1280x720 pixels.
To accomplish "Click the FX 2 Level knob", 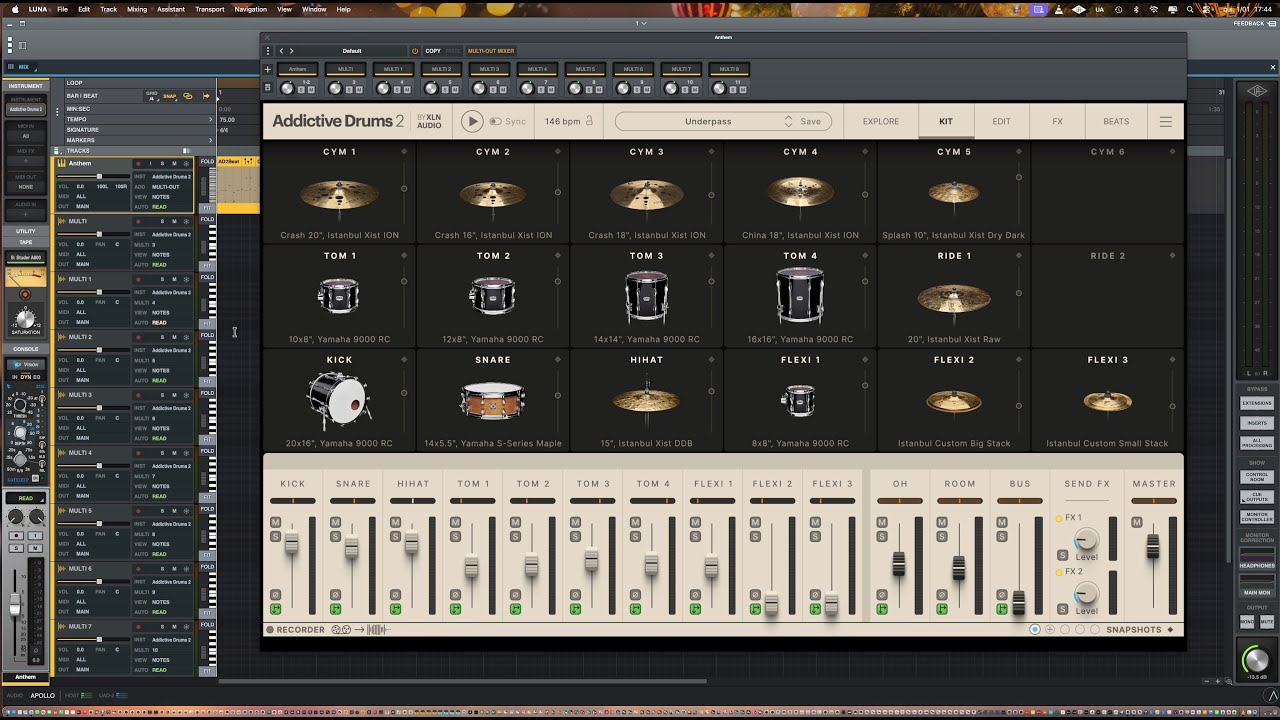I will coord(1086,595).
